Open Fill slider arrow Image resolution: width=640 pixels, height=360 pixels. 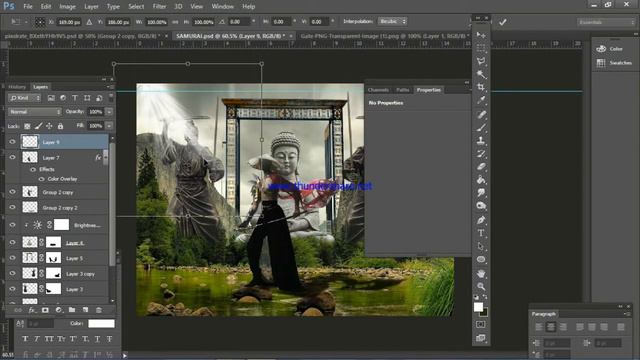109,126
